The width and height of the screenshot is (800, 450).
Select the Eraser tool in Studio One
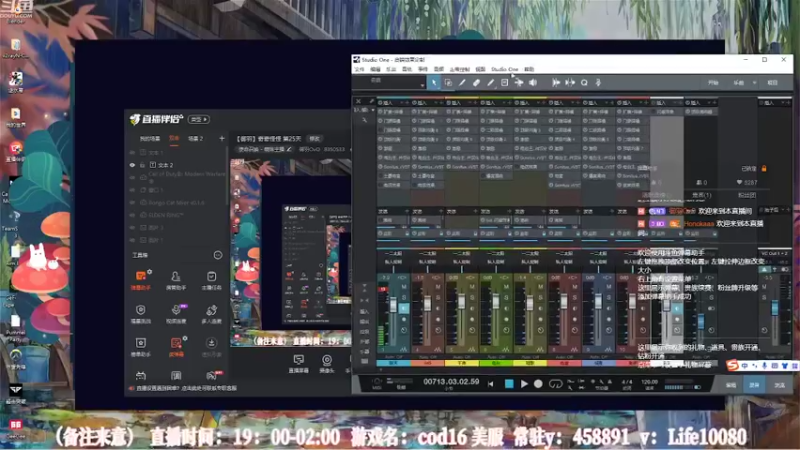pyautogui.click(x=476, y=83)
